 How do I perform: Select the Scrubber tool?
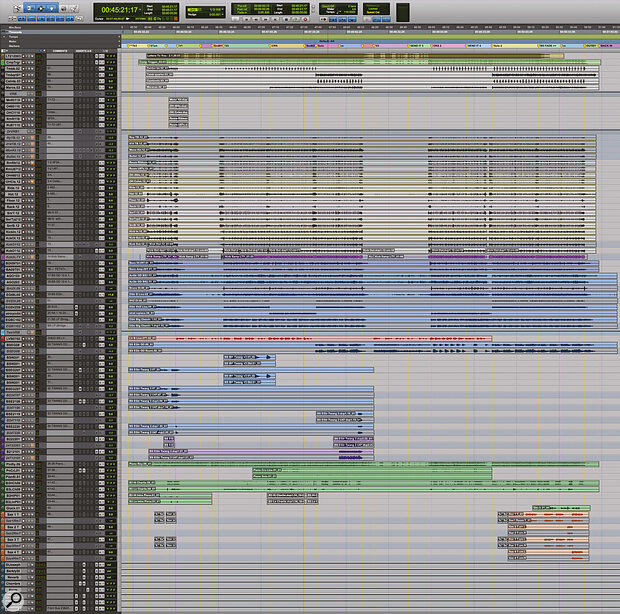63,8
